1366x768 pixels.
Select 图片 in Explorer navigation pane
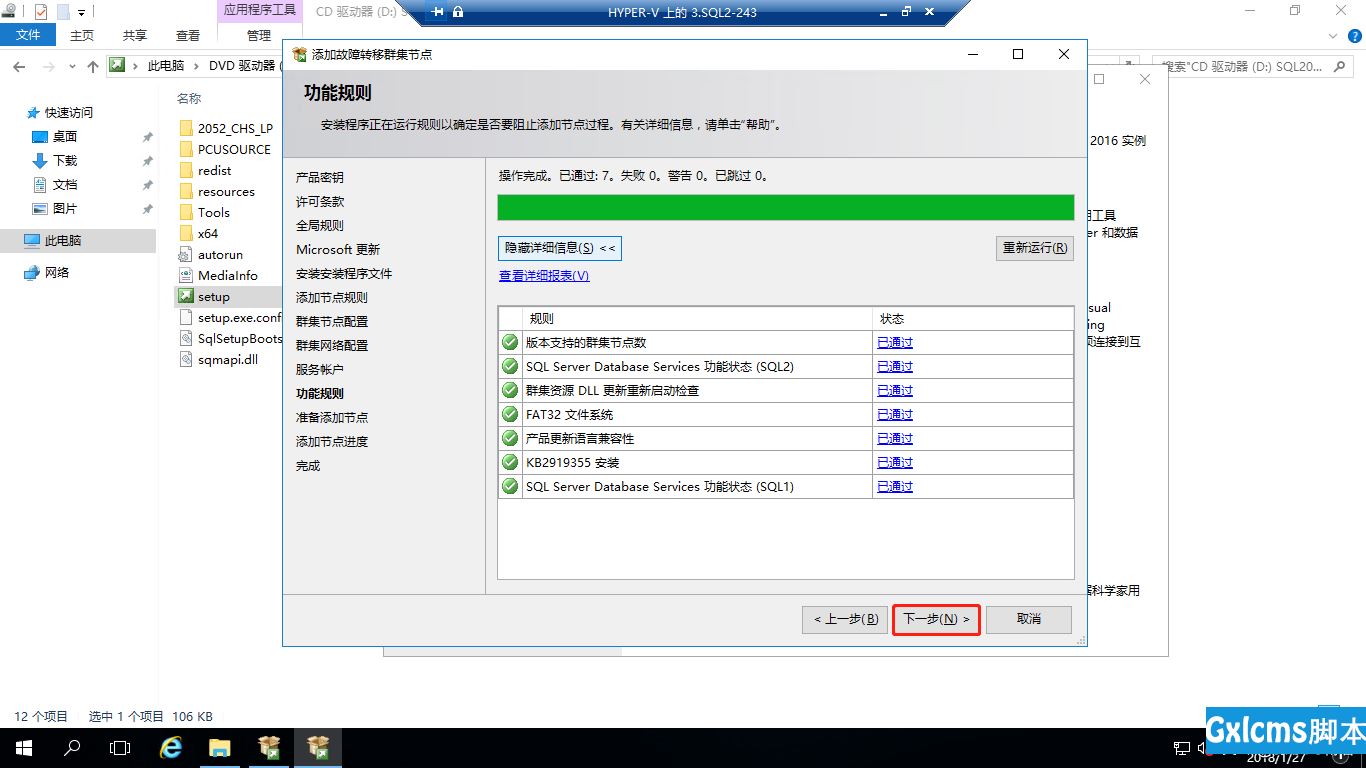(x=65, y=208)
